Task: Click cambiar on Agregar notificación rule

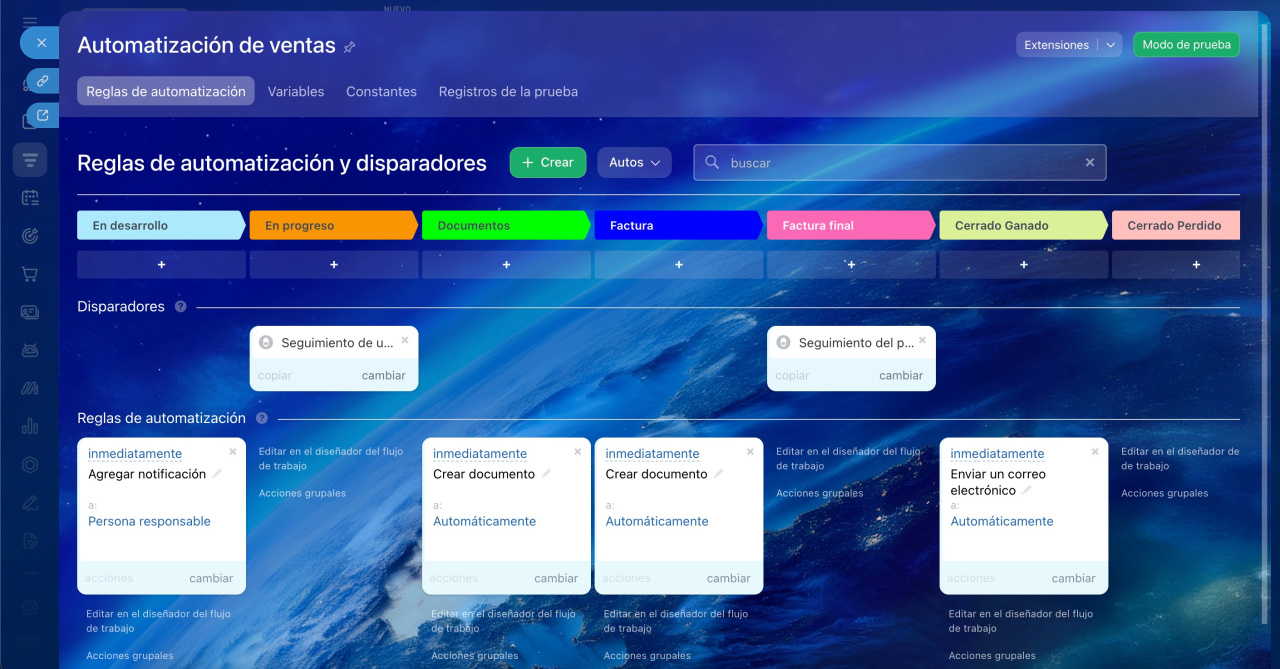Action: click(211, 578)
